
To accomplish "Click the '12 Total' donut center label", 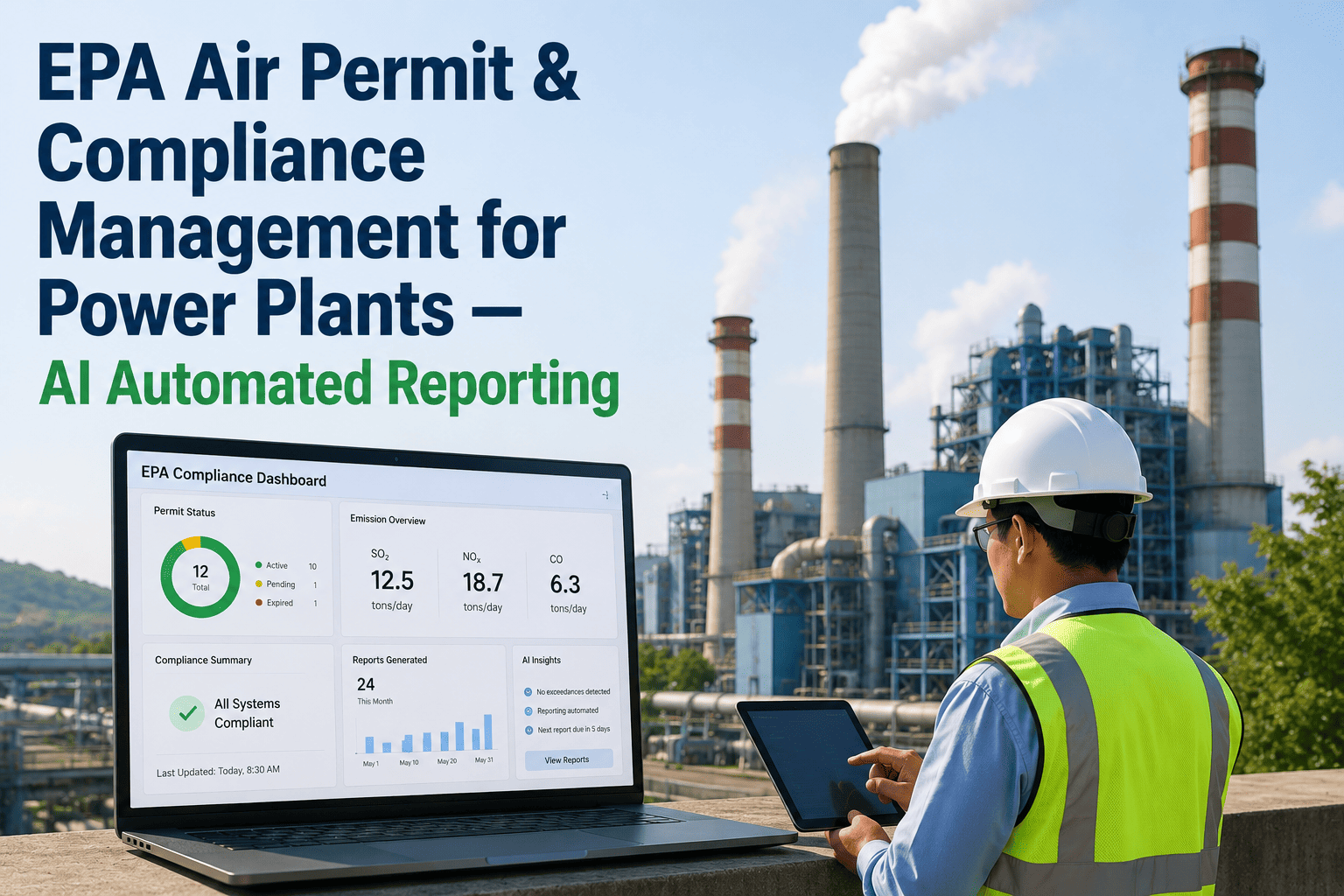I will coord(200,577).
